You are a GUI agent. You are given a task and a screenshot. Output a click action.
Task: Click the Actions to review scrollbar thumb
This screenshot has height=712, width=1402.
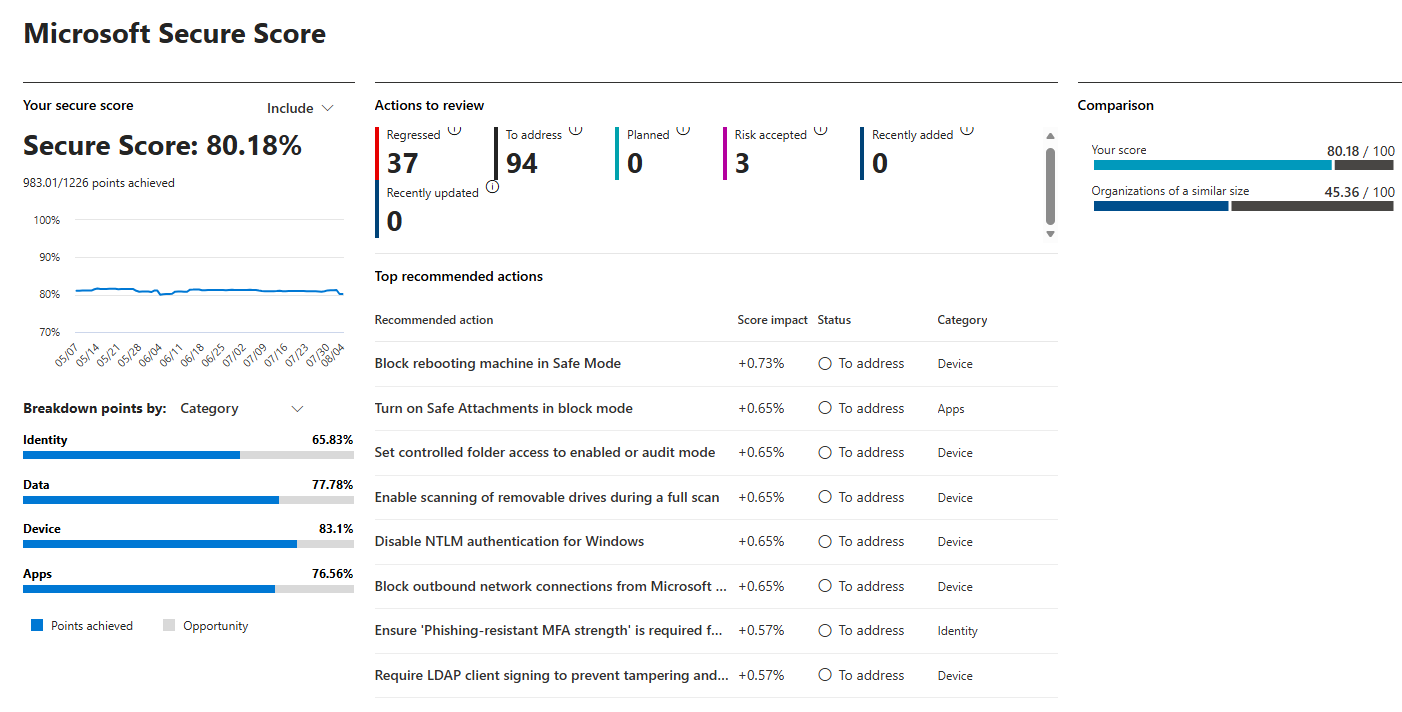[x=1050, y=186]
